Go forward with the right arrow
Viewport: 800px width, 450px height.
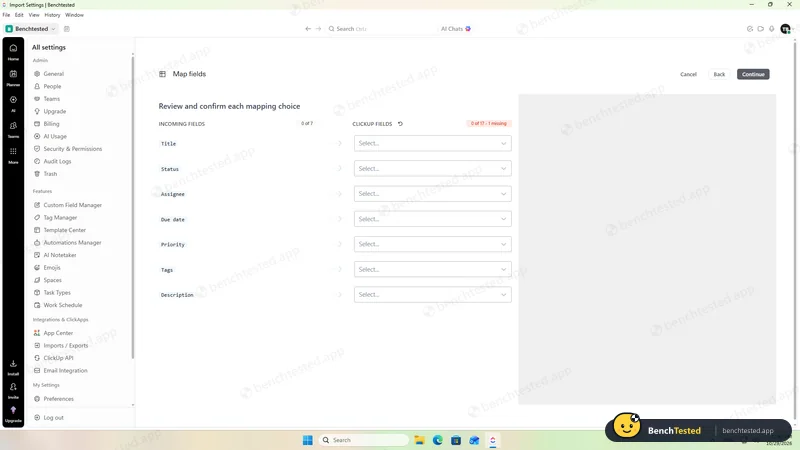point(318,29)
